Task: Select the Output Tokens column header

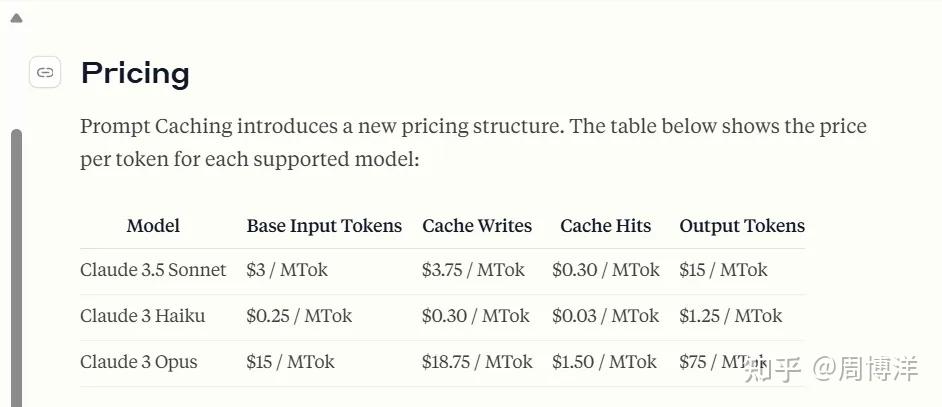Action: 742,226
